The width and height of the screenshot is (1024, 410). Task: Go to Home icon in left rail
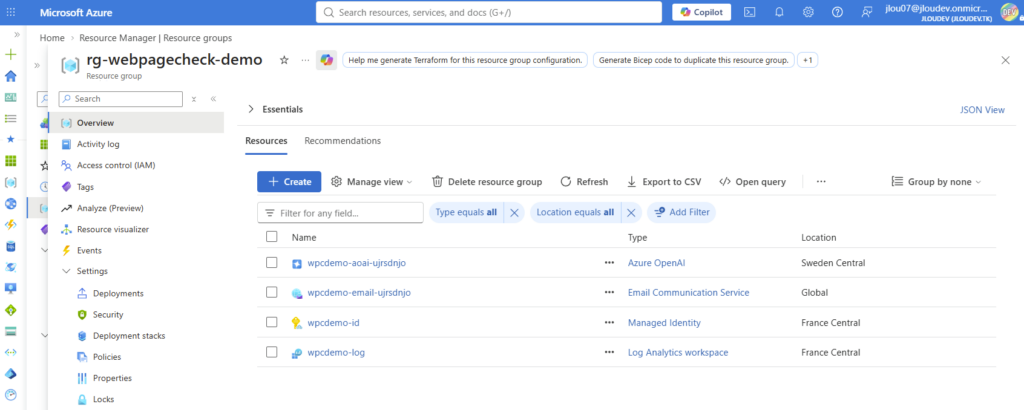[x=10, y=76]
